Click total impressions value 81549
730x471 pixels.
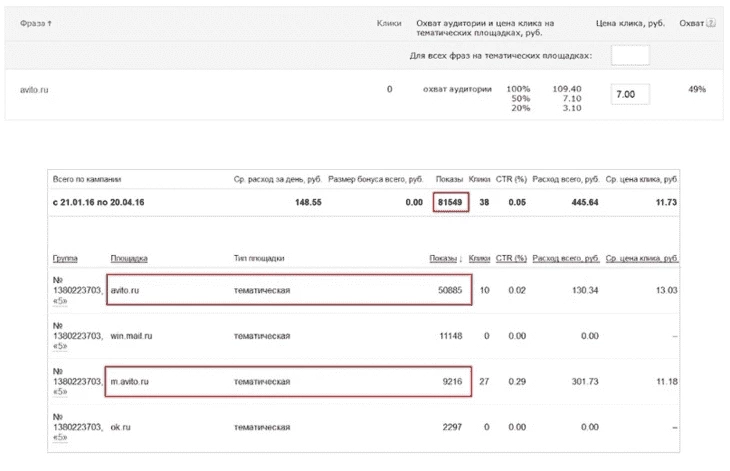[x=450, y=202]
